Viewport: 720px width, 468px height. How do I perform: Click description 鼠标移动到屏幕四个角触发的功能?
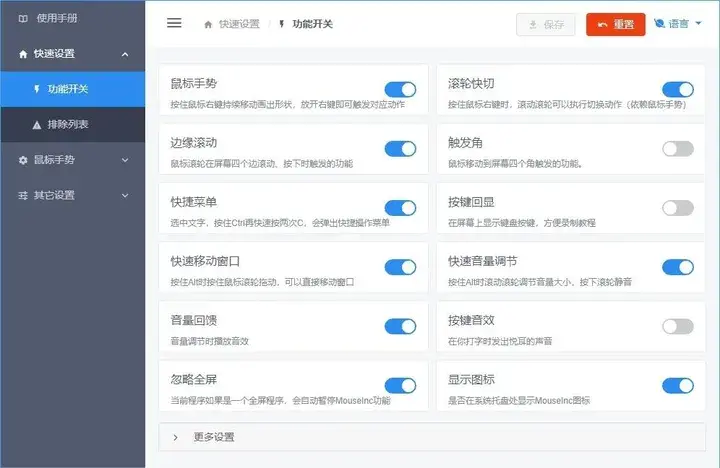515,164
